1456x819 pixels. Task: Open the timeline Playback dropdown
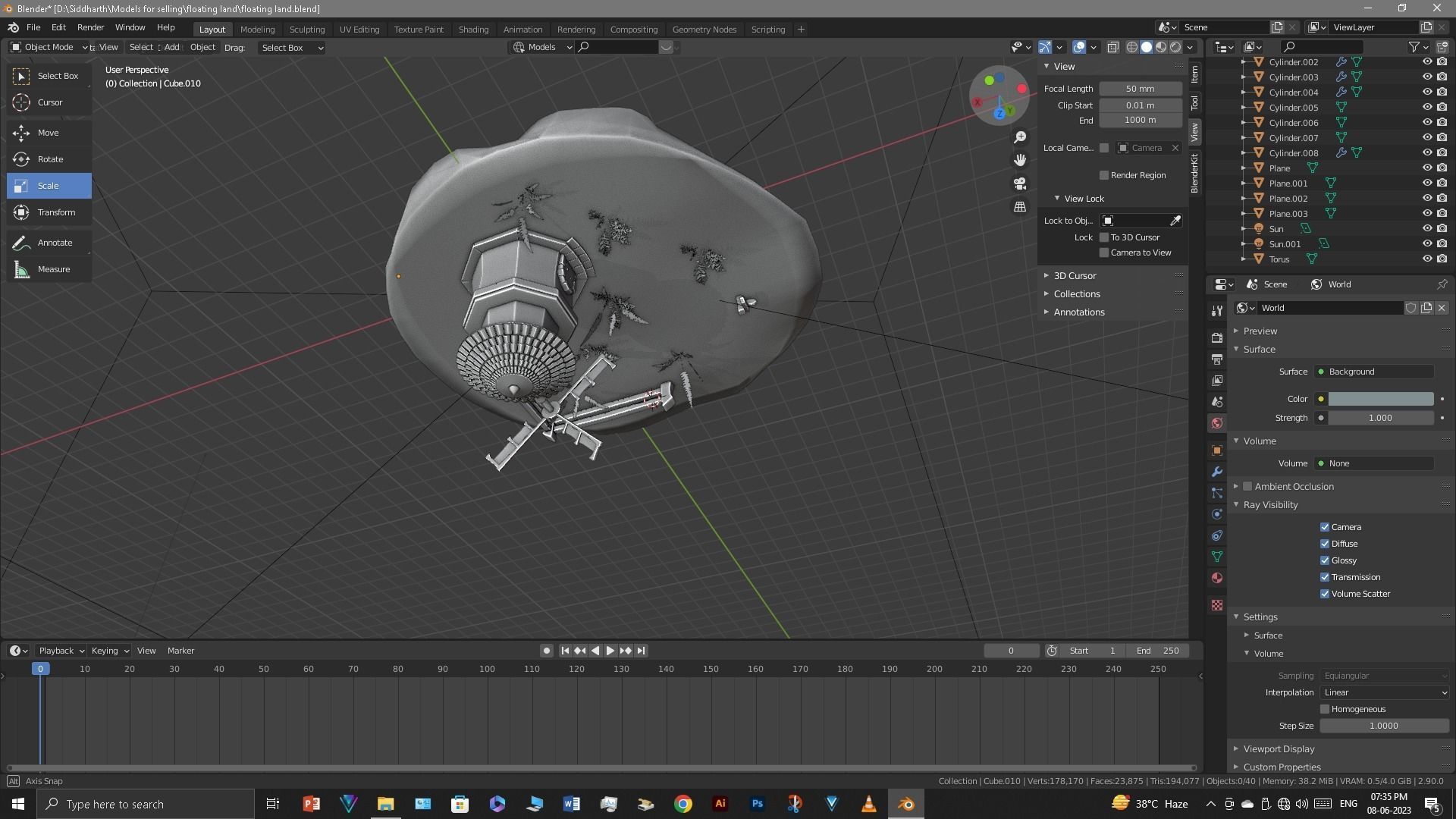(61, 651)
